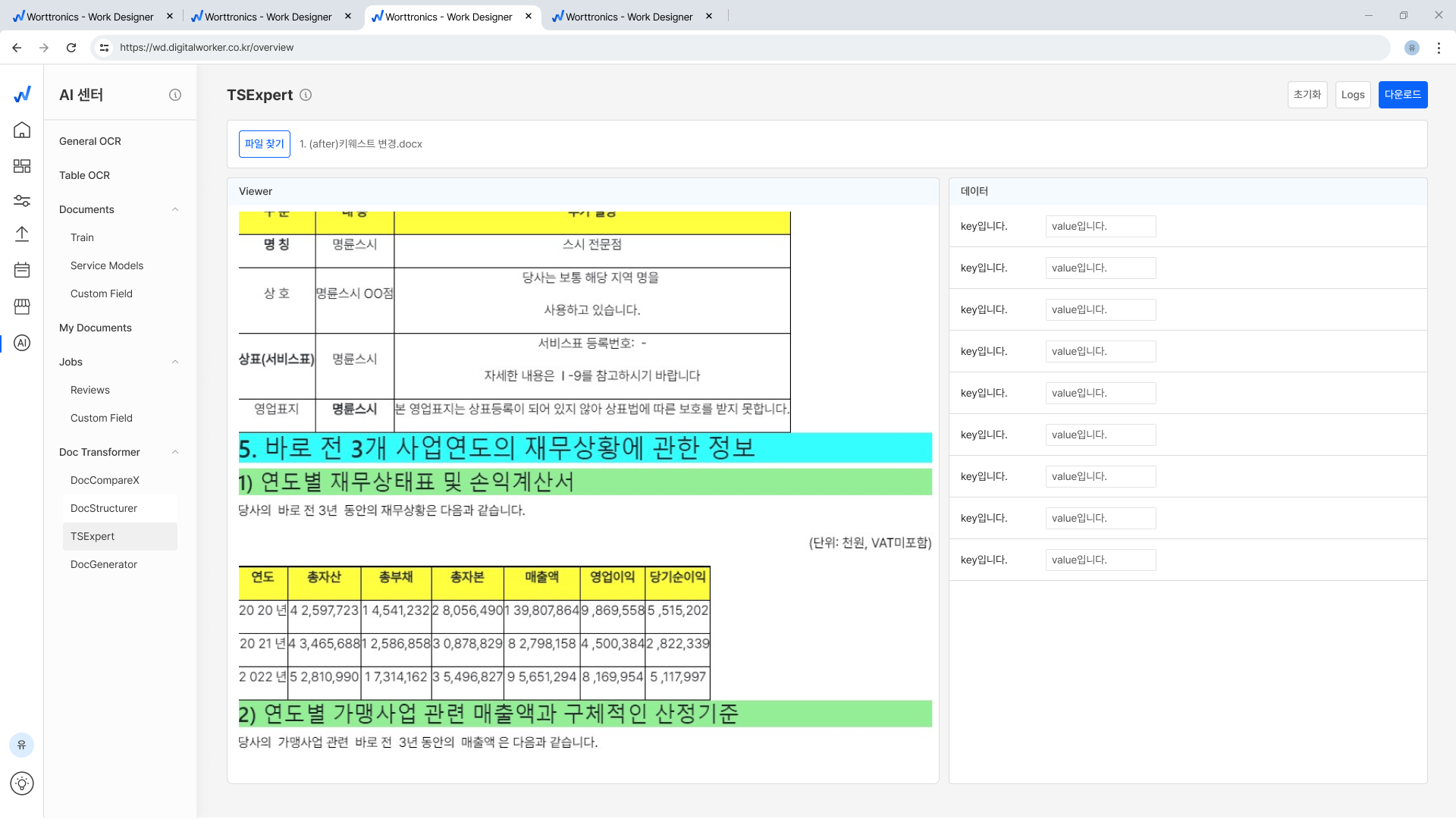Expand the Documents section
The width and height of the screenshot is (1456, 819).
click(174, 209)
